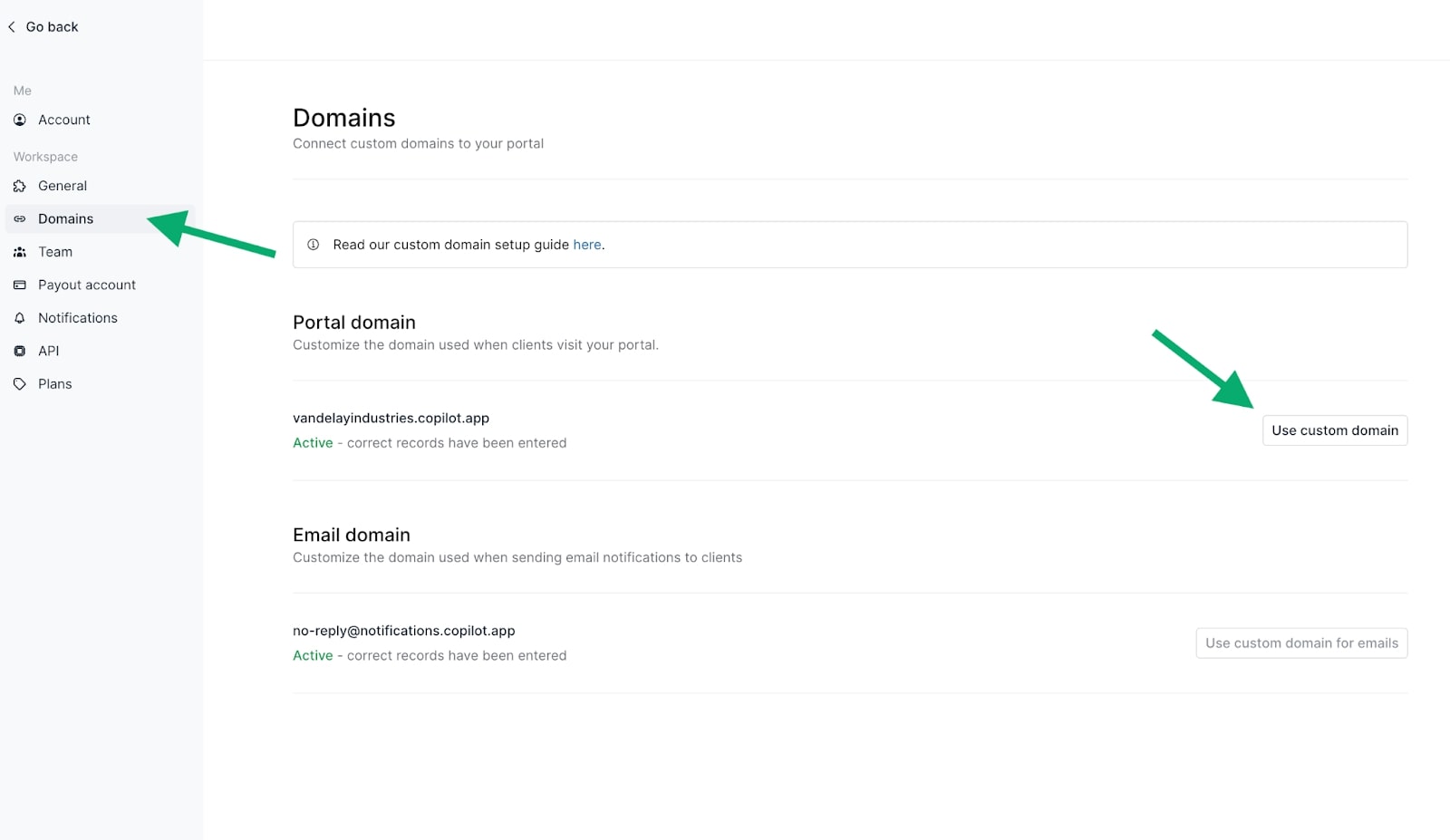Open the Account settings section
1450x840 pixels.
63,120
